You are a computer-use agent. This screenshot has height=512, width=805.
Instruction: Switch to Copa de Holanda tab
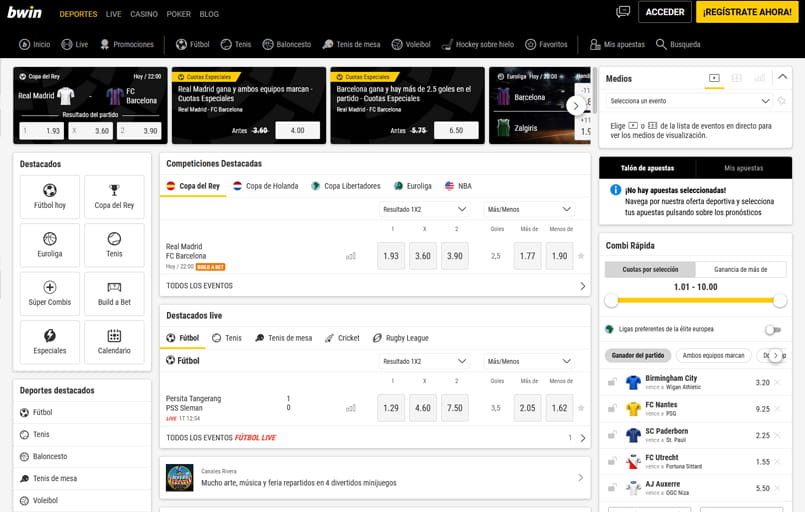coord(265,186)
